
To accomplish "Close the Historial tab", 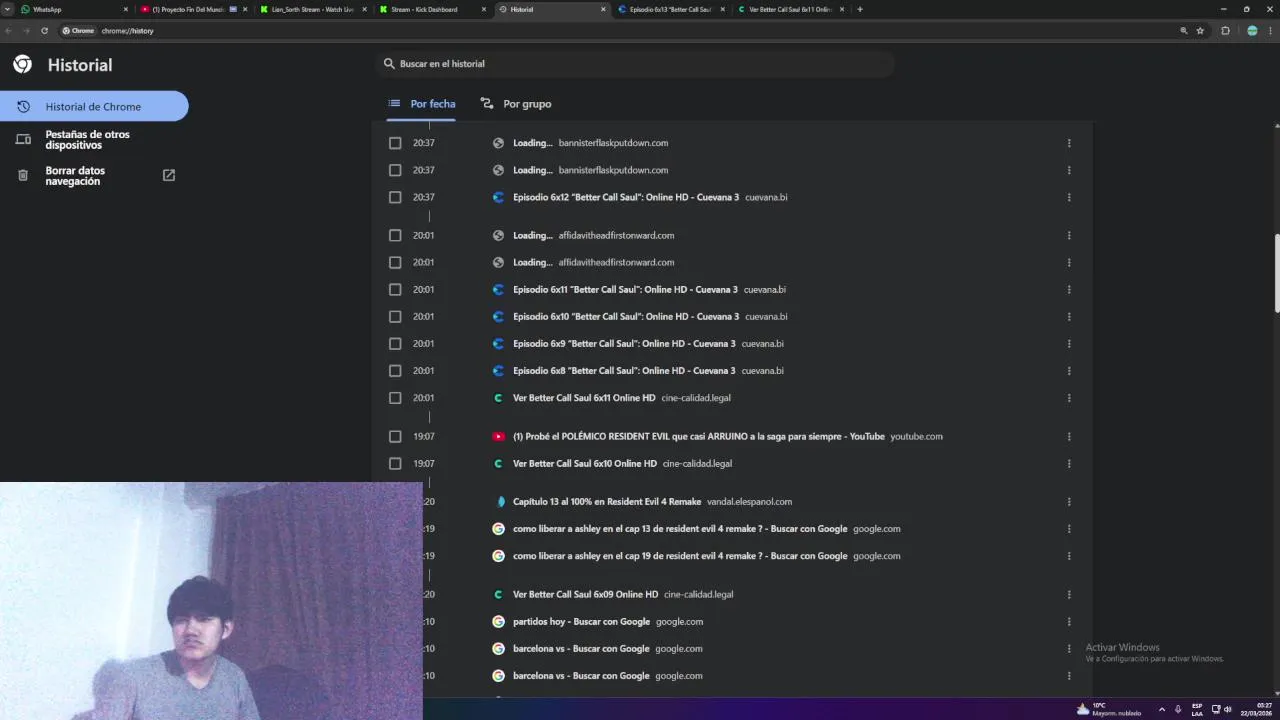I will click(603, 9).
